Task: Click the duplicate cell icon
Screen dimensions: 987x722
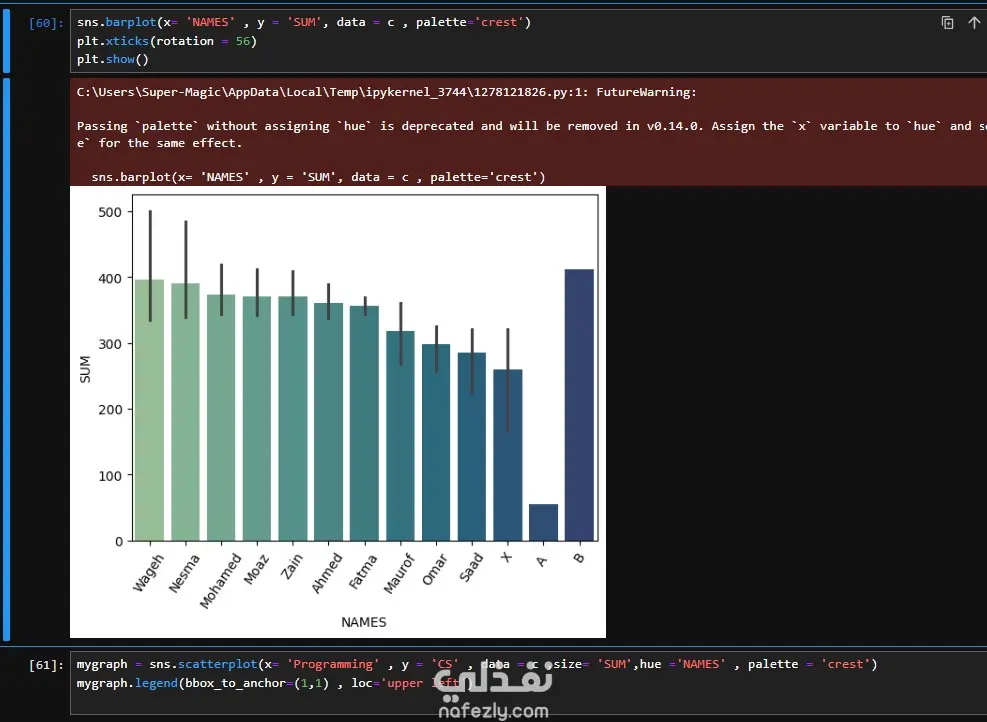Action: [x=947, y=23]
